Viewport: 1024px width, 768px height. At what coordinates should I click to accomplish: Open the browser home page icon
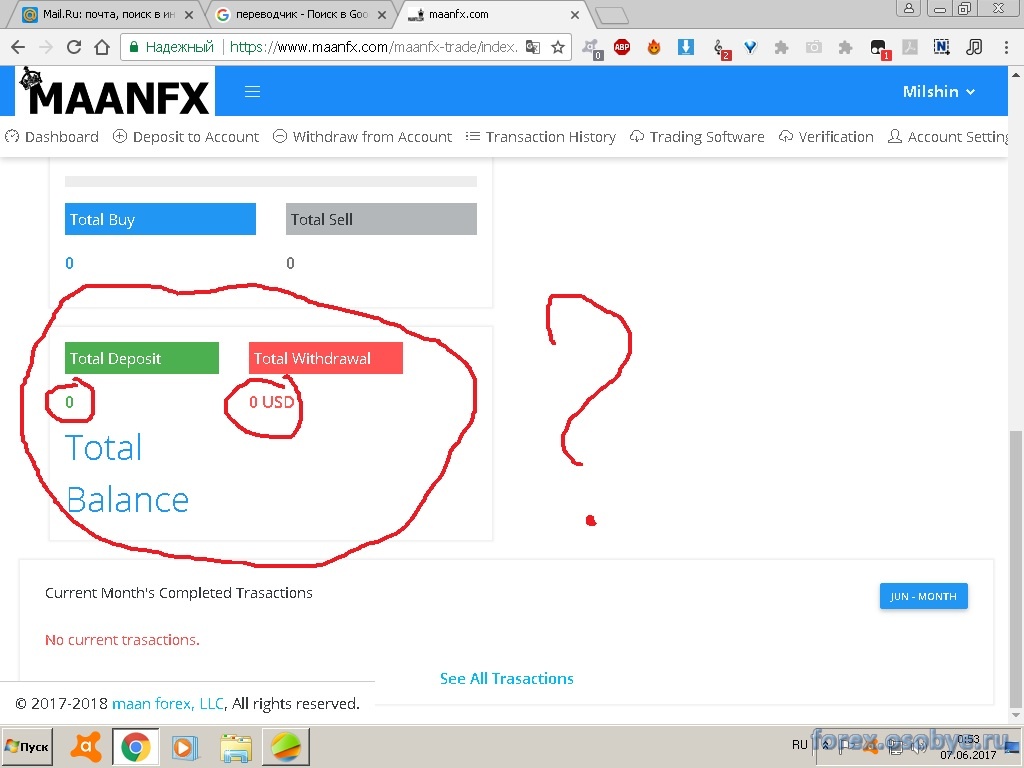coord(102,47)
